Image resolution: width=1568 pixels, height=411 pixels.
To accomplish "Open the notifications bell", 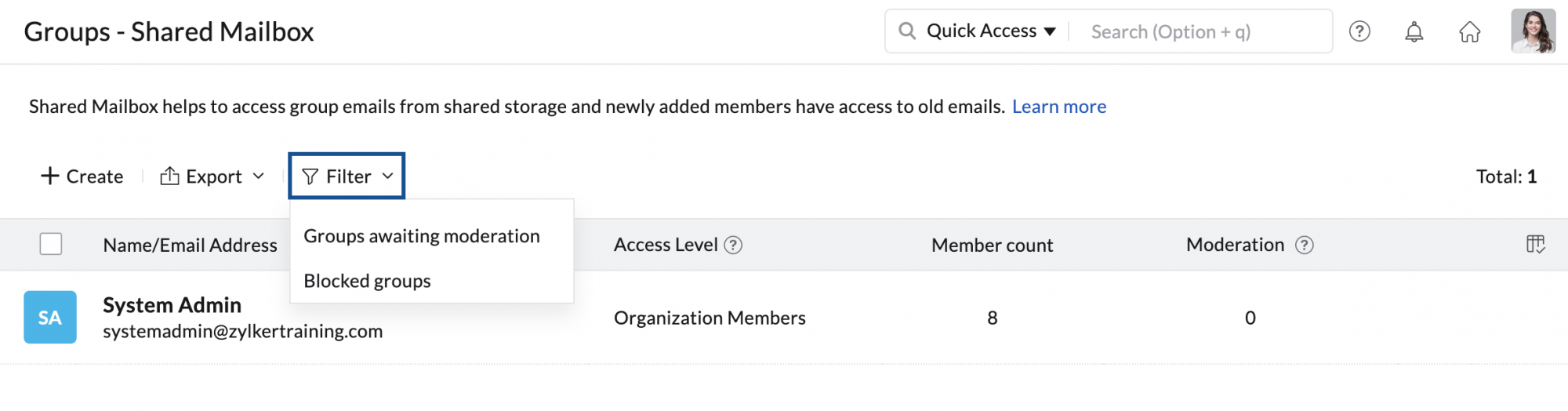I will [x=1414, y=31].
